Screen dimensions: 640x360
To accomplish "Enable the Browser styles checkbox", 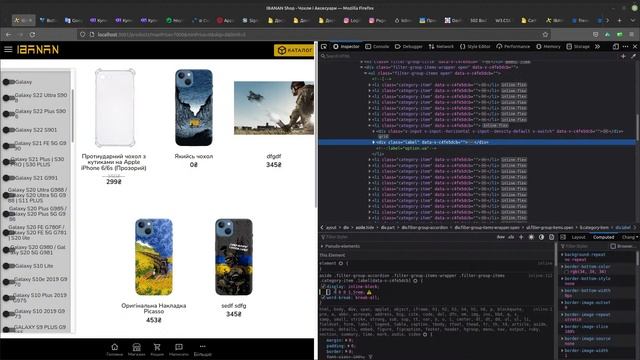I will pos(613,246).
